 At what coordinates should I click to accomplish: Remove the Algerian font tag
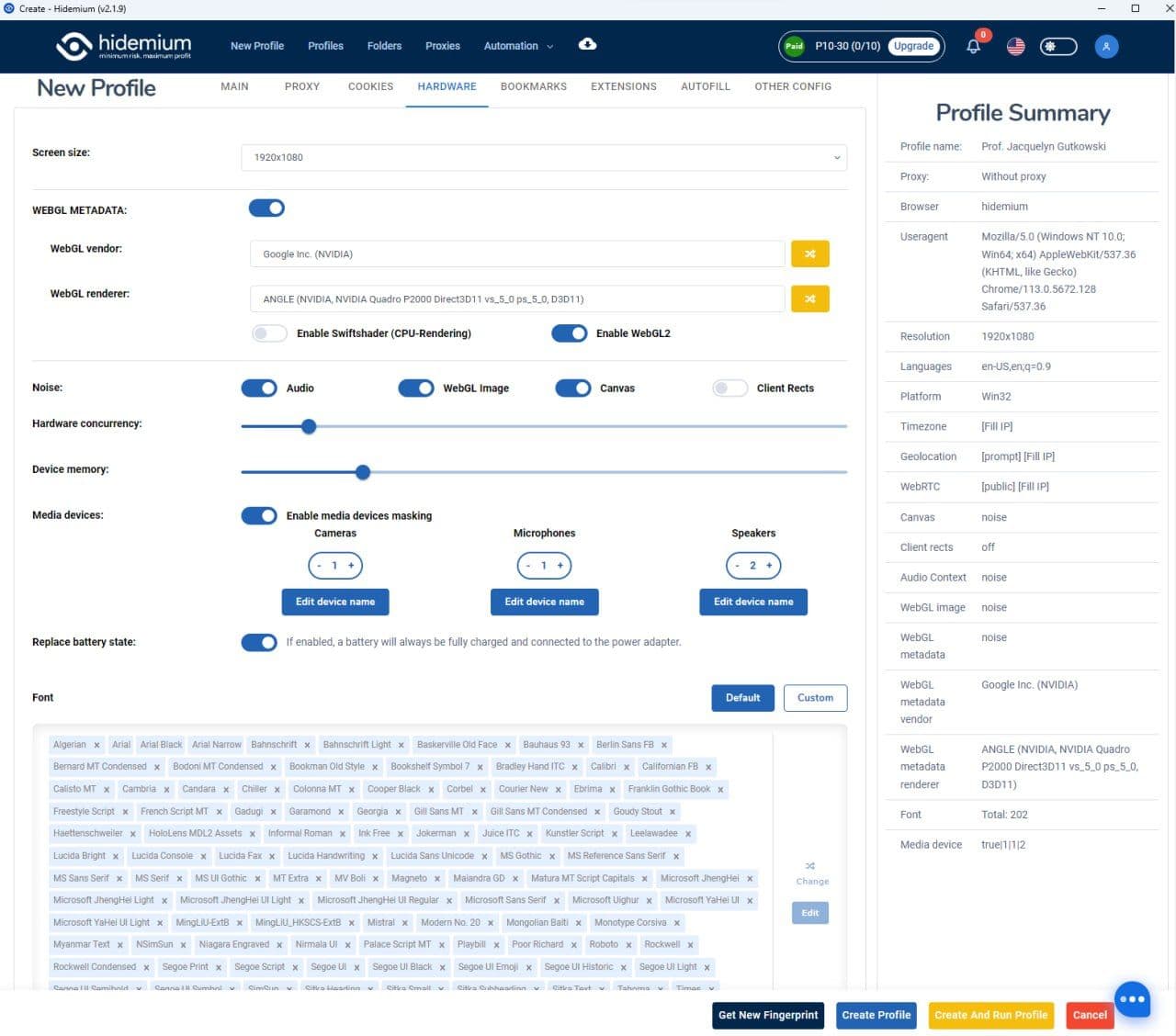(96, 745)
